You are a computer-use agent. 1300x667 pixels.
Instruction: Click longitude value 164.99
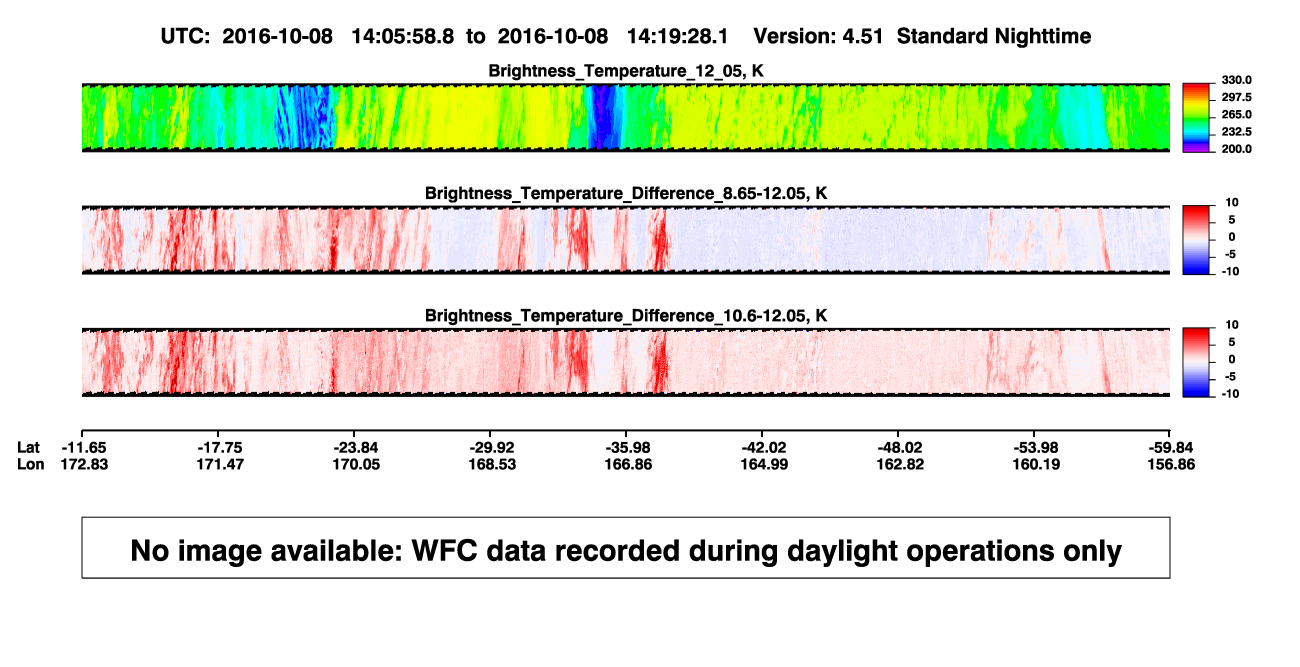pyautogui.click(x=762, y=464)
